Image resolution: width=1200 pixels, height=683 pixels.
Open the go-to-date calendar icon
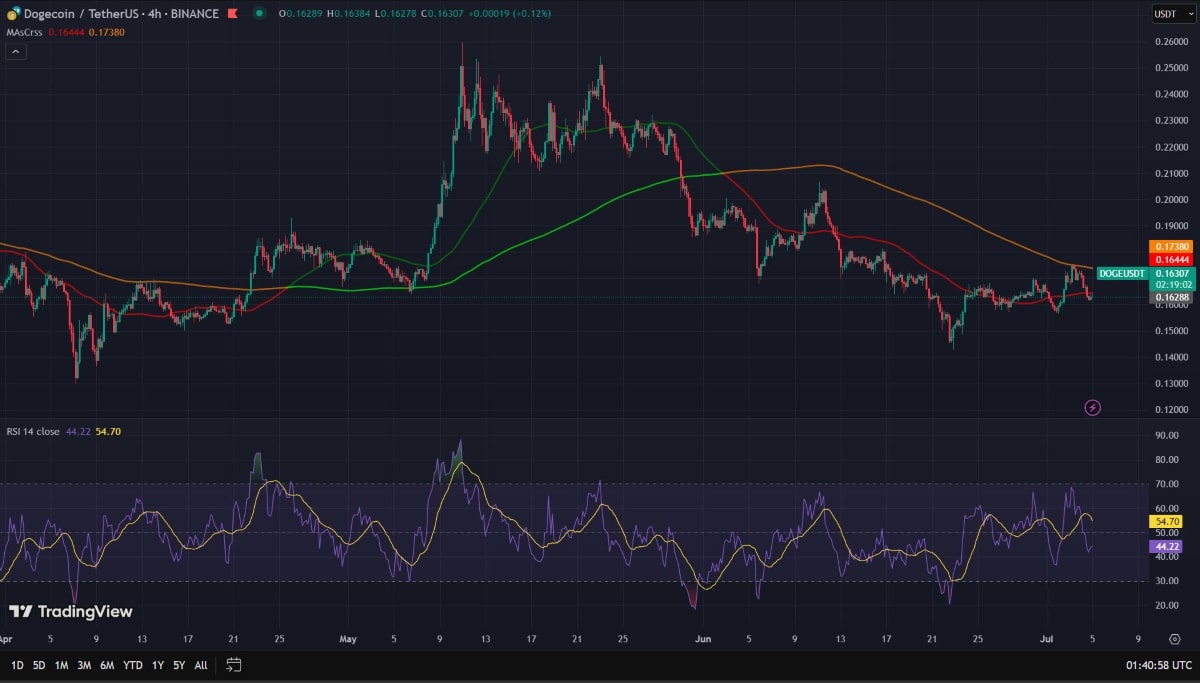(233, 664)
